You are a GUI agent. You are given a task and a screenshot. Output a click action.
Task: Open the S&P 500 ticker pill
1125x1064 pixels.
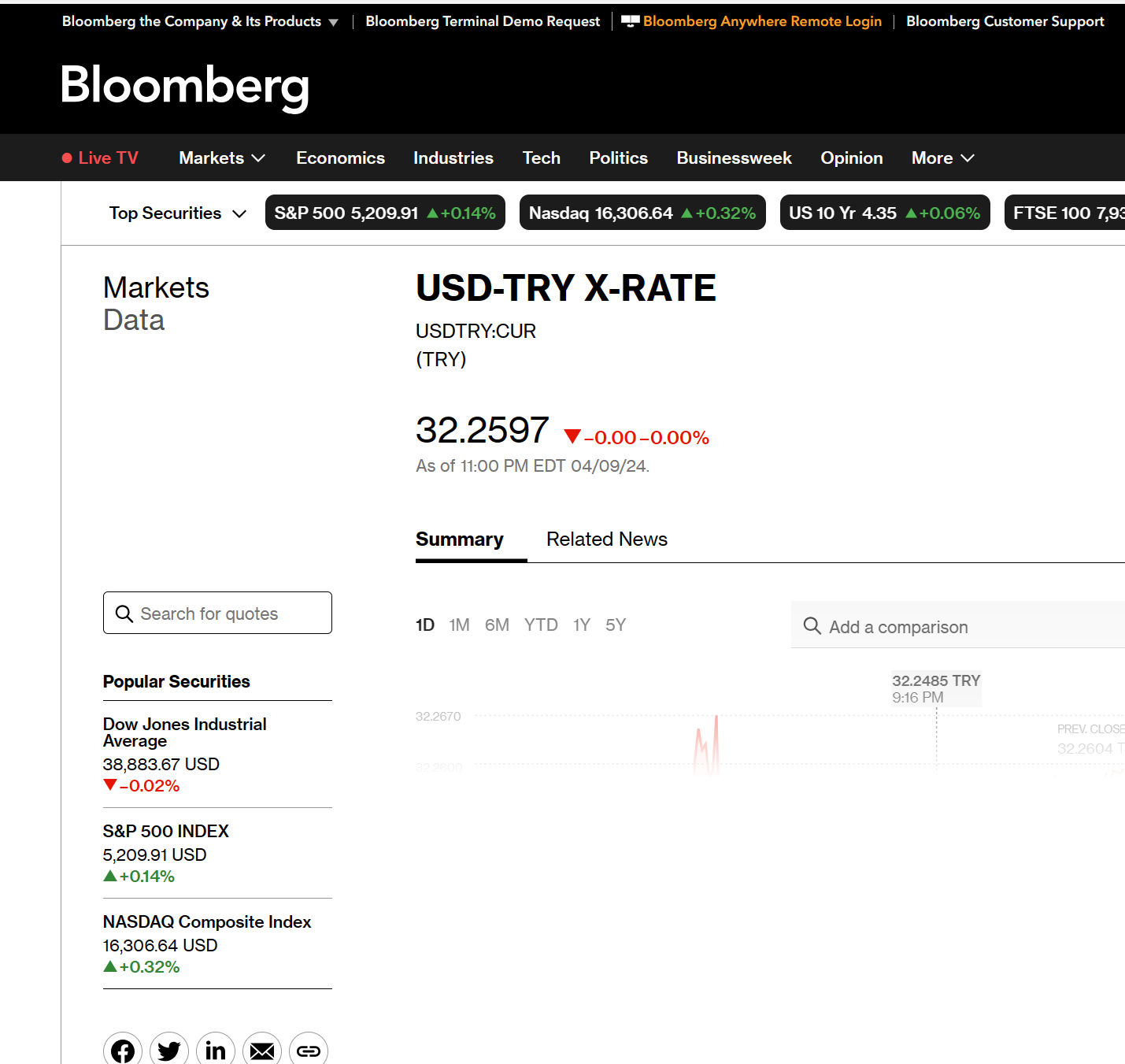coord(385,213)
